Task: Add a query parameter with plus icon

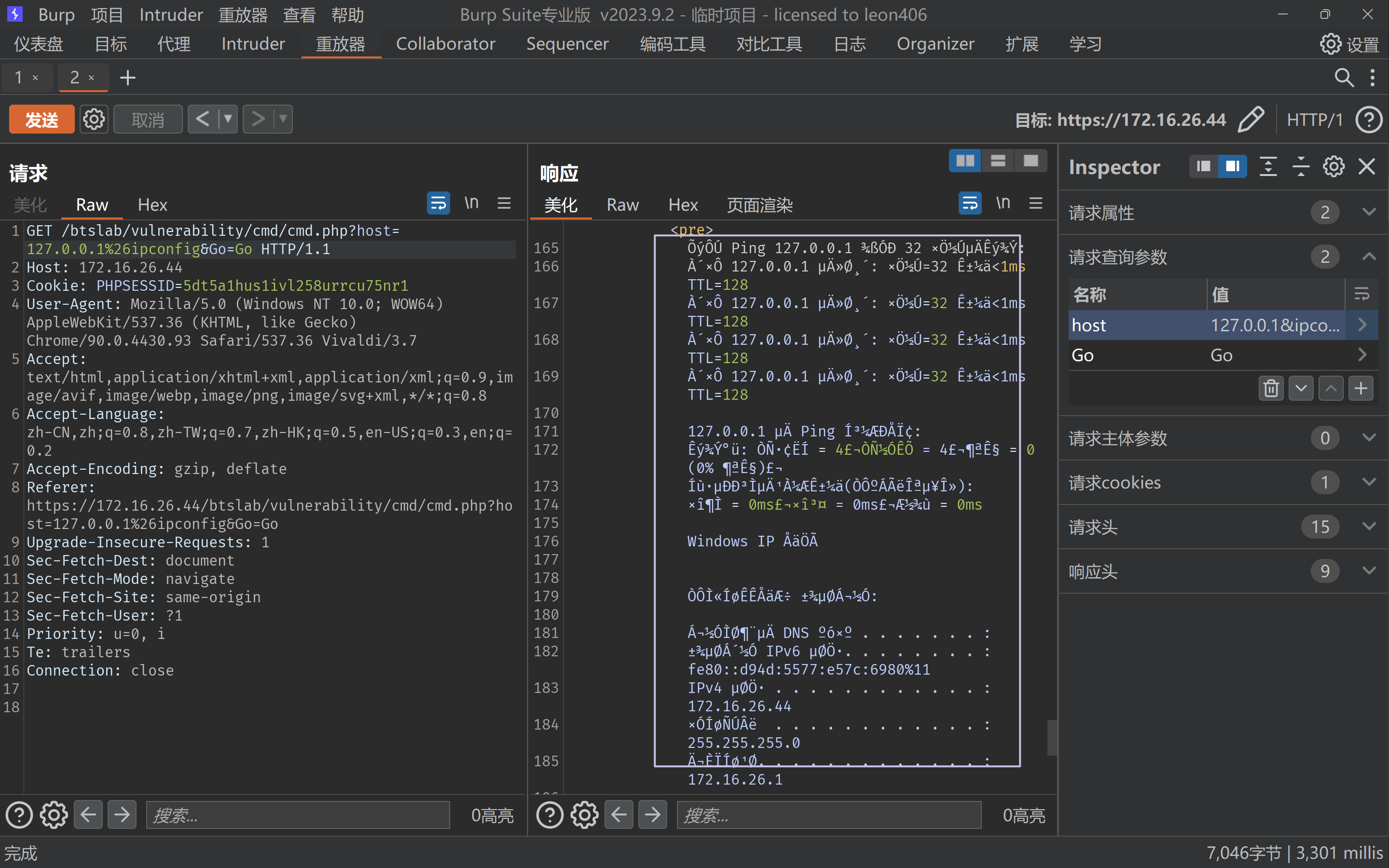Action: 1360,389
